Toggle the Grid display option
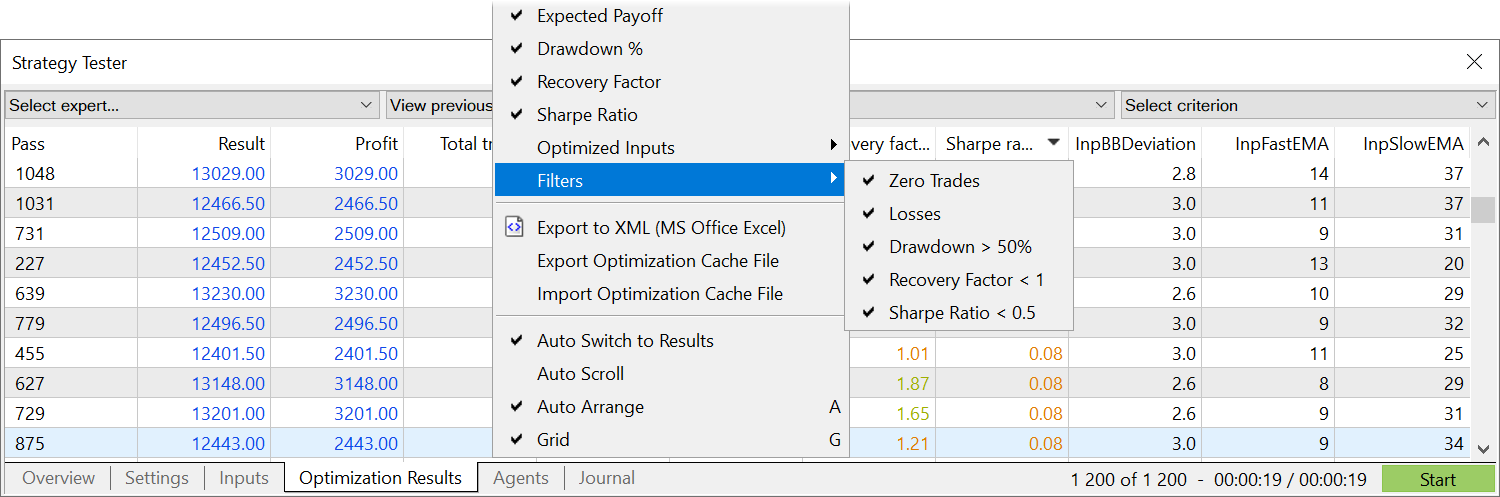The height and width of the screenshot is (497, 1500). pyautogui.click(x=553, y=440)
